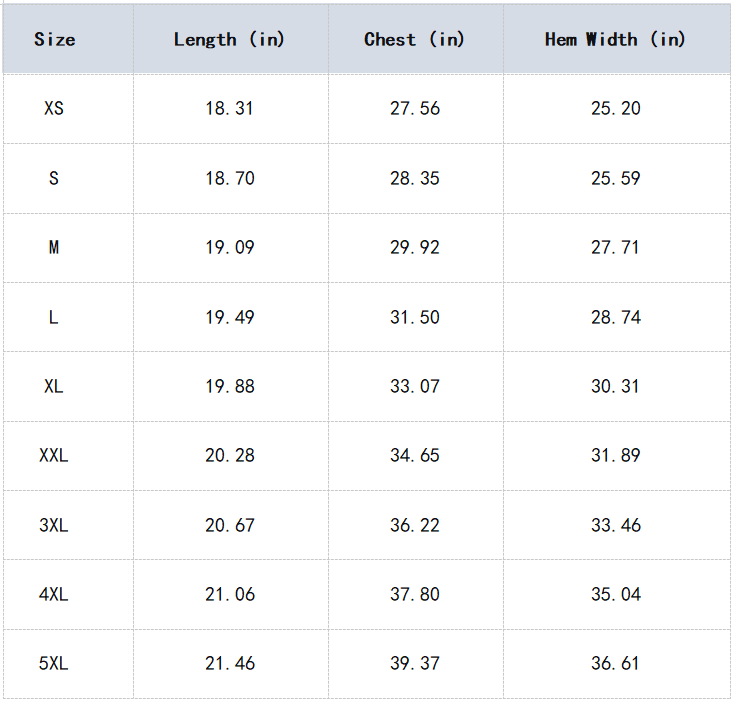Click the 39.37 chest value
The width and height of the screenshot is (732, 706).
pyautogui.click(x=415, y=663)
